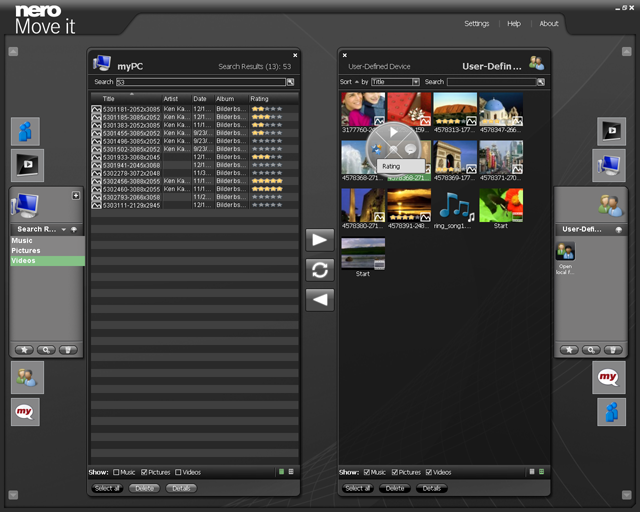Select the media player device in right sidebar

pos(611,131)
